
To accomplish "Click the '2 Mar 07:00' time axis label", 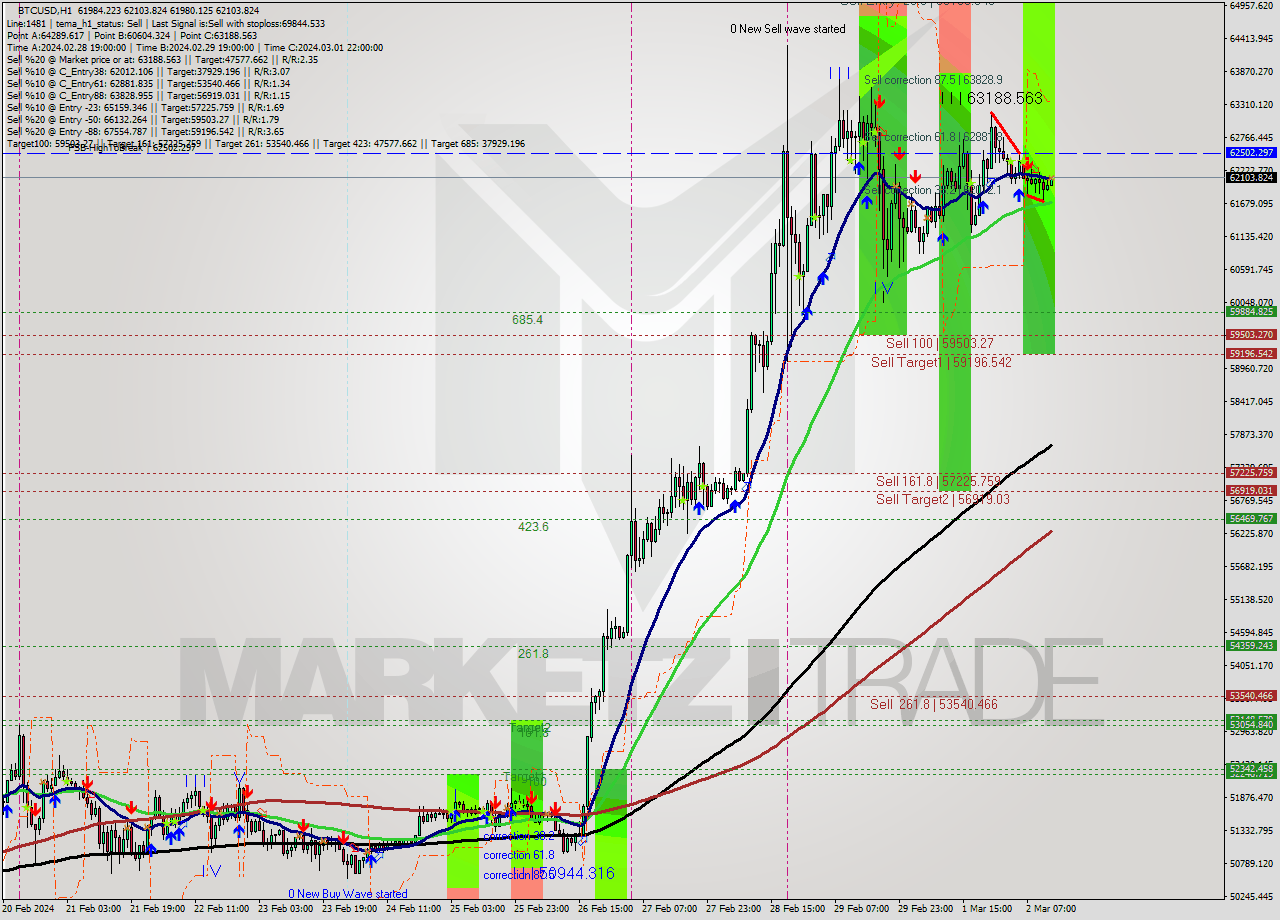I will tap(1050, 909).
